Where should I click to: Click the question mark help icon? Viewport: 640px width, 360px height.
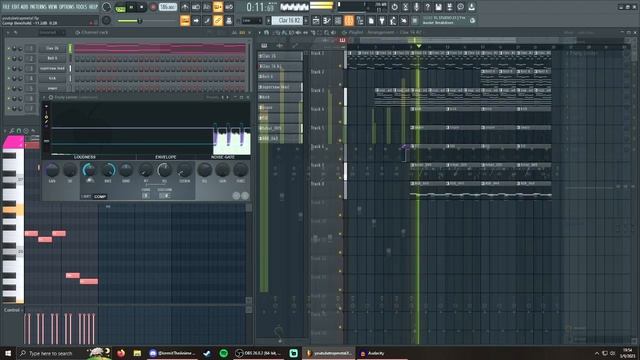coord(427,7)
